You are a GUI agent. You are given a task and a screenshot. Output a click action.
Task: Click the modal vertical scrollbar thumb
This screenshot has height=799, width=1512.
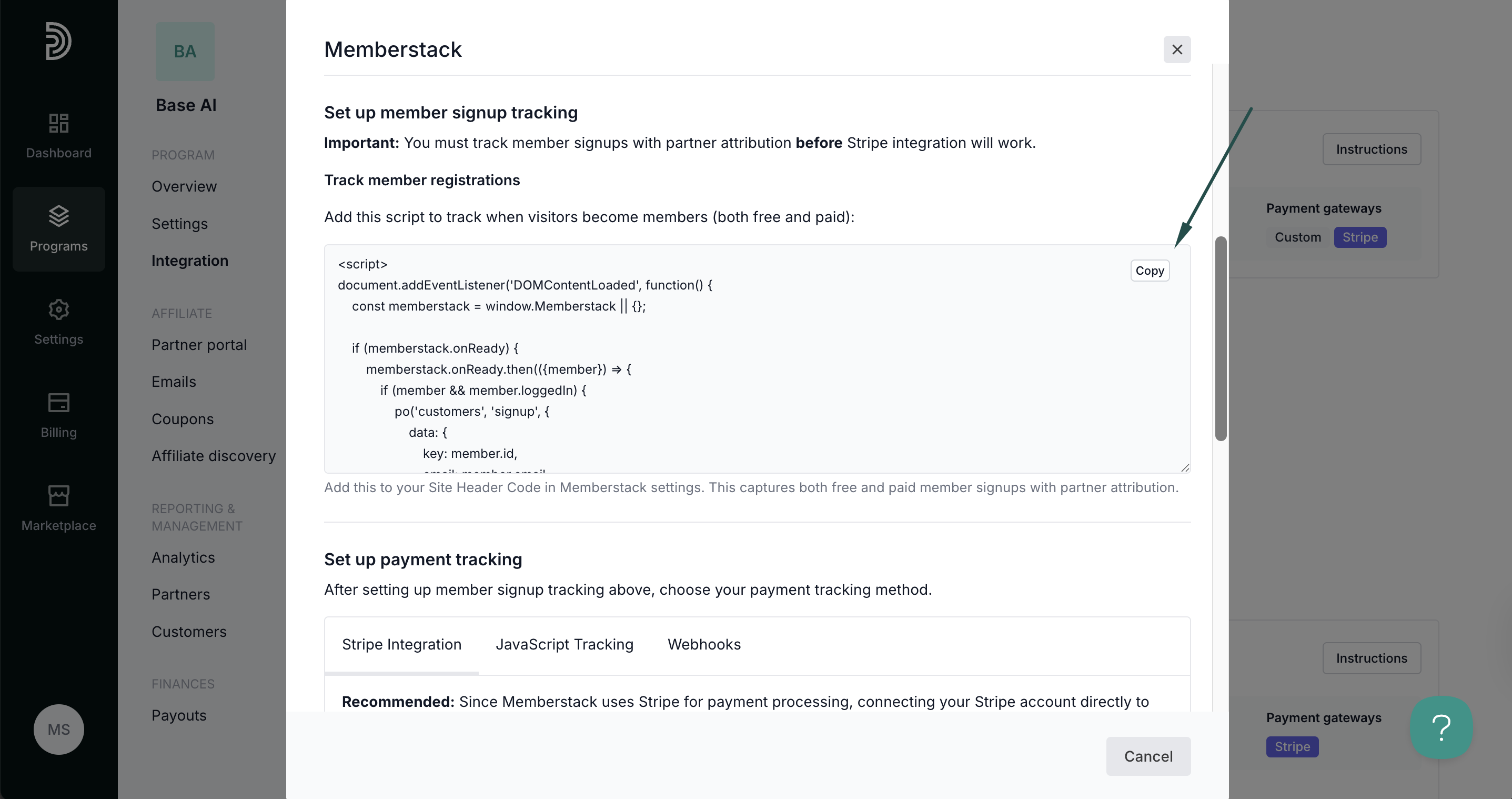pyautogui.click(x=1221, y=339)
